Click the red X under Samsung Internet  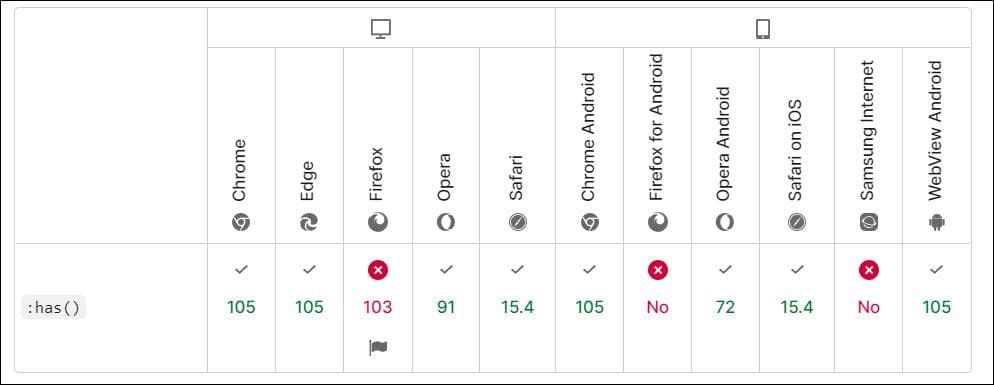[868, 270]
